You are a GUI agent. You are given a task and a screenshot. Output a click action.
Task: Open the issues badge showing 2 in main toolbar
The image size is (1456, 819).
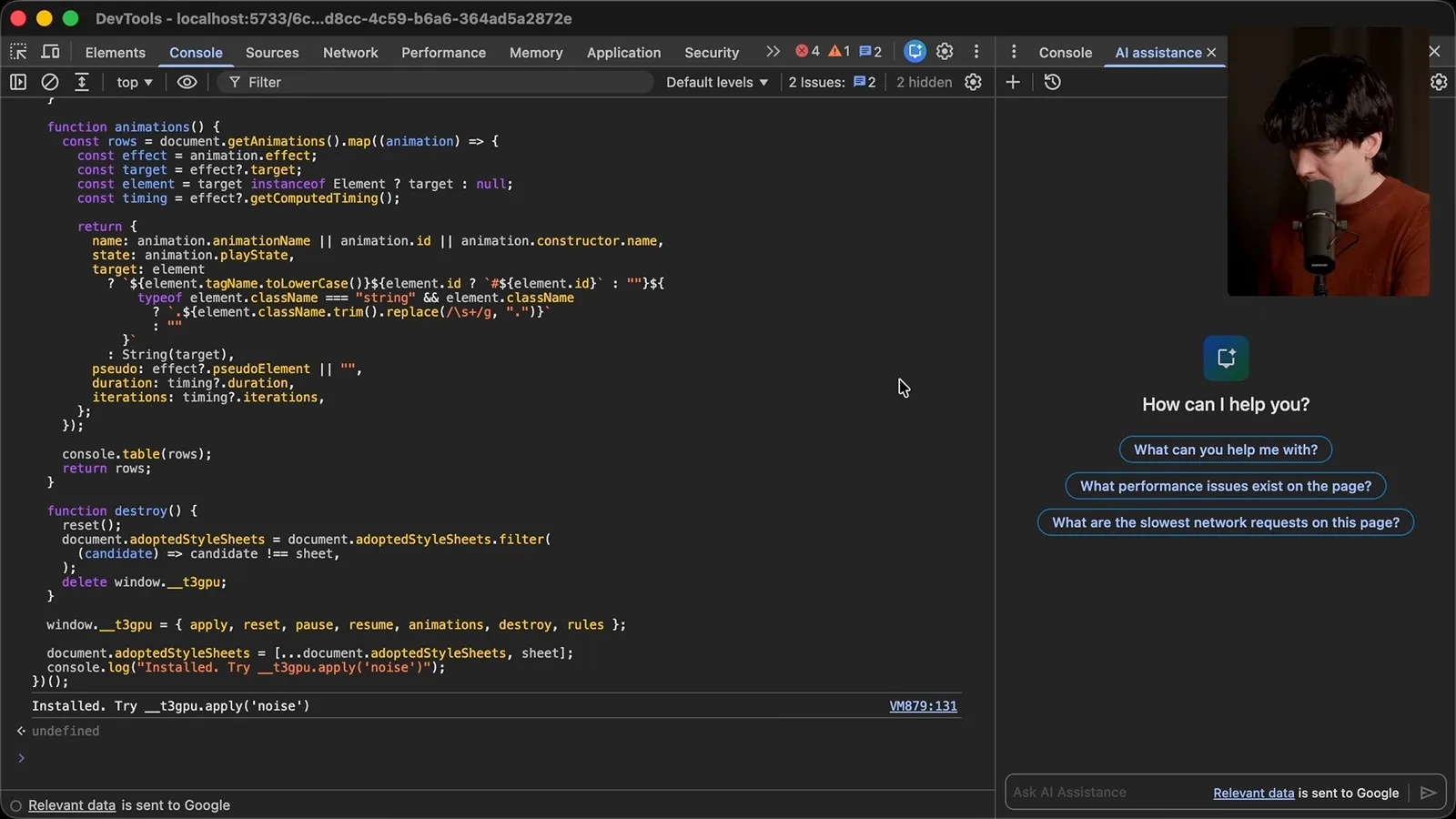click(871, 52)
